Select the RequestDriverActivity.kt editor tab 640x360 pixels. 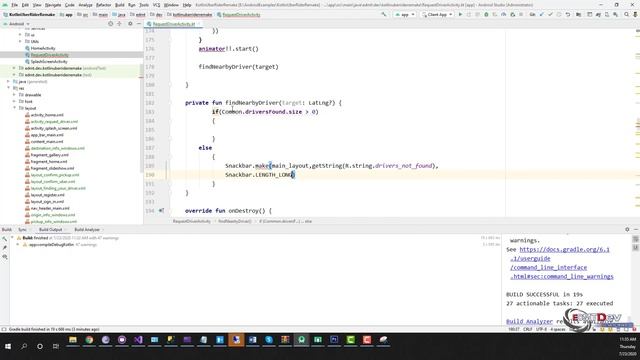pos(174,24)
